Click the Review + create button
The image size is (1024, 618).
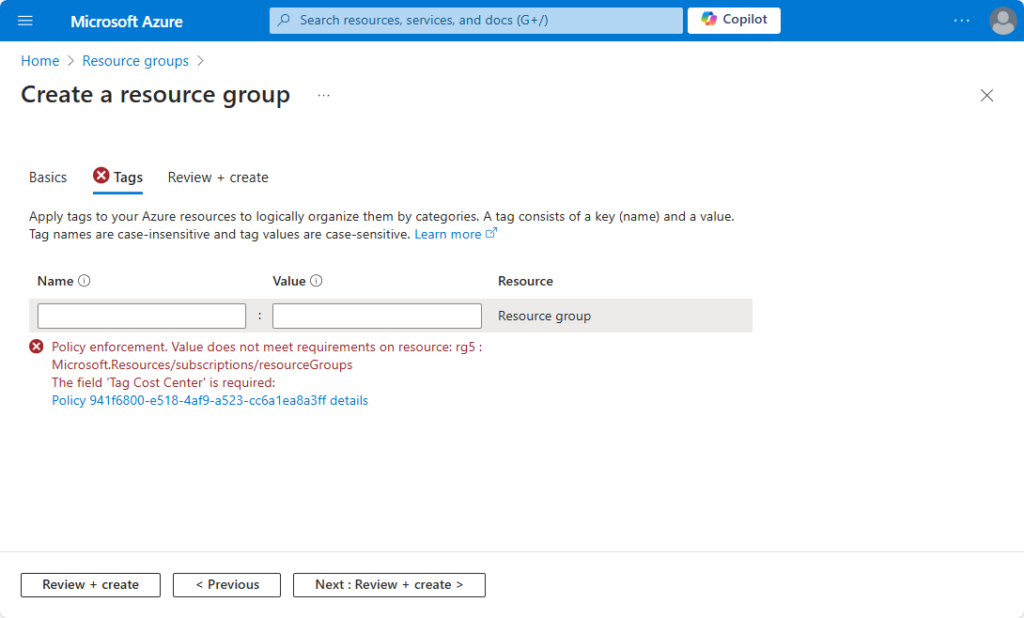pyautogui.click(x=90, y=585)
